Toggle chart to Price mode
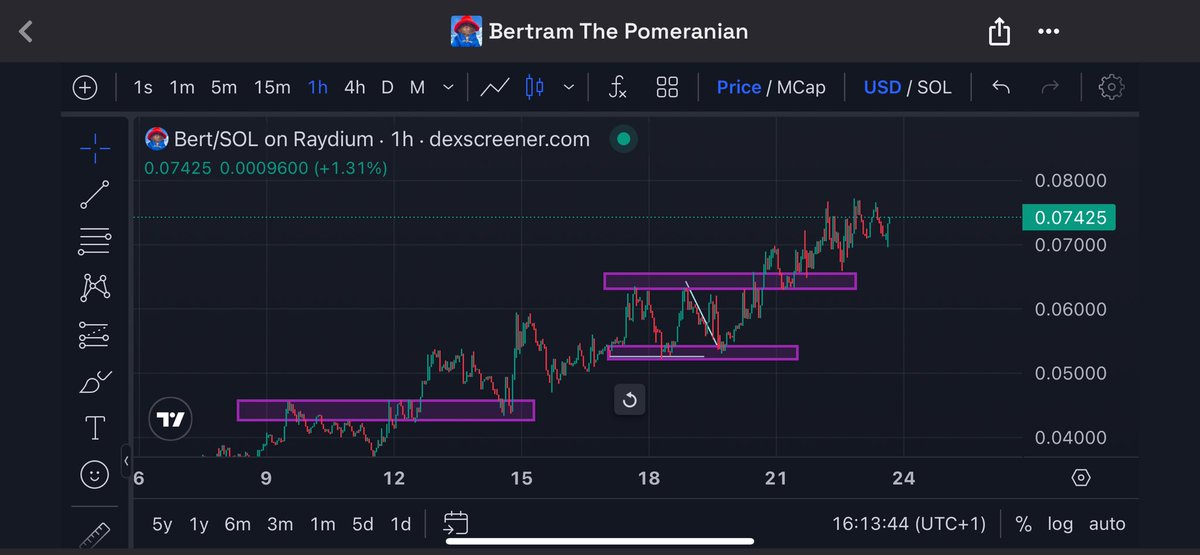This screenshot has width=1200, height=555. coord(739,88)
